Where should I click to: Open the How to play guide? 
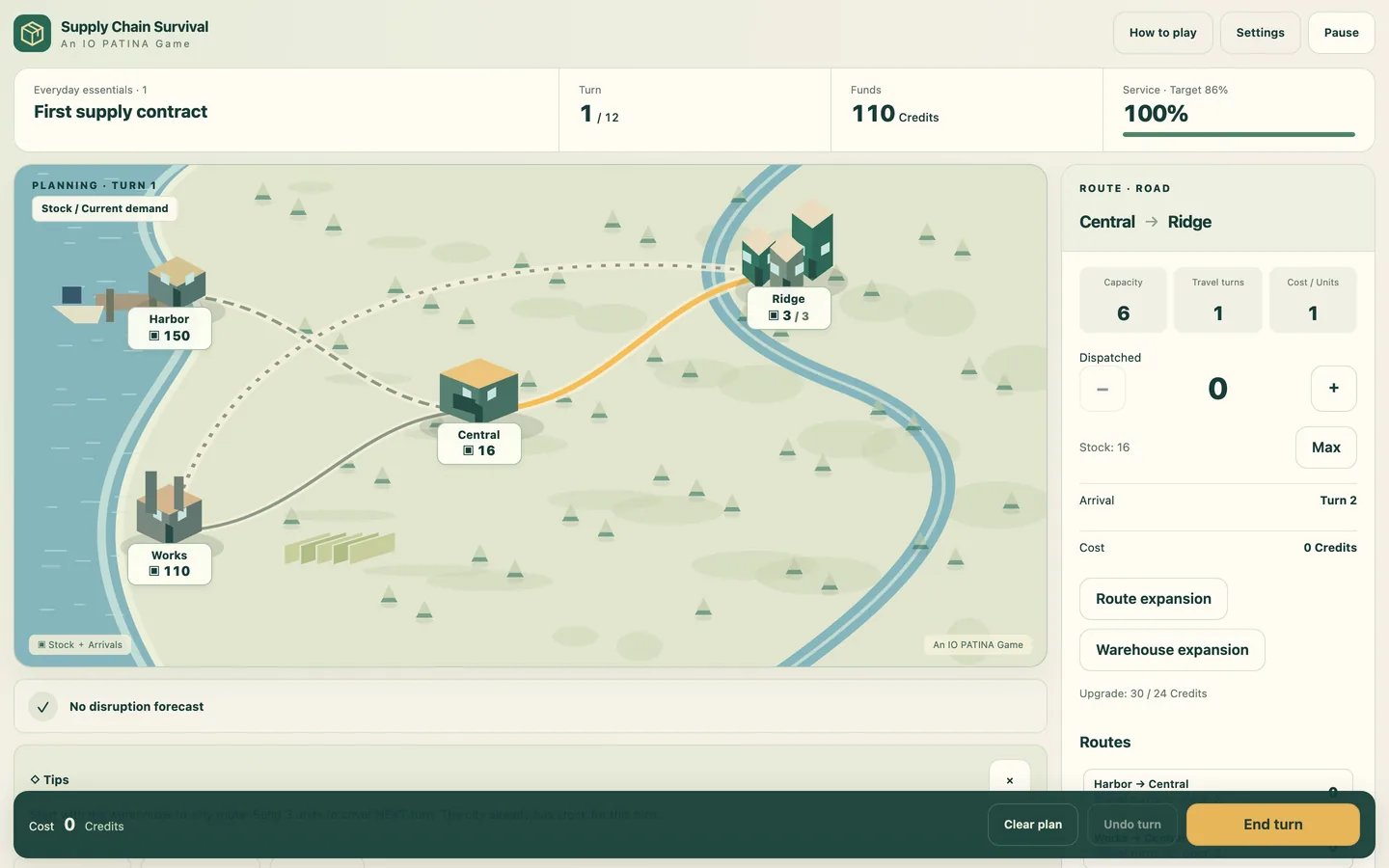tap(1163, 33)
